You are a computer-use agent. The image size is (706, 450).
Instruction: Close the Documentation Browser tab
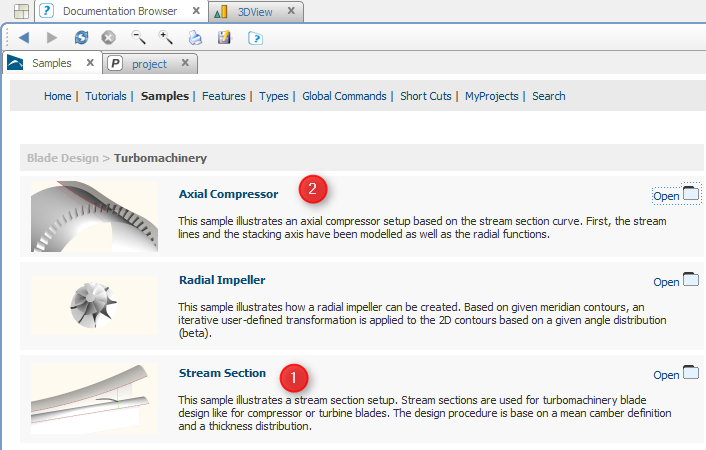[x=196, y=10]
